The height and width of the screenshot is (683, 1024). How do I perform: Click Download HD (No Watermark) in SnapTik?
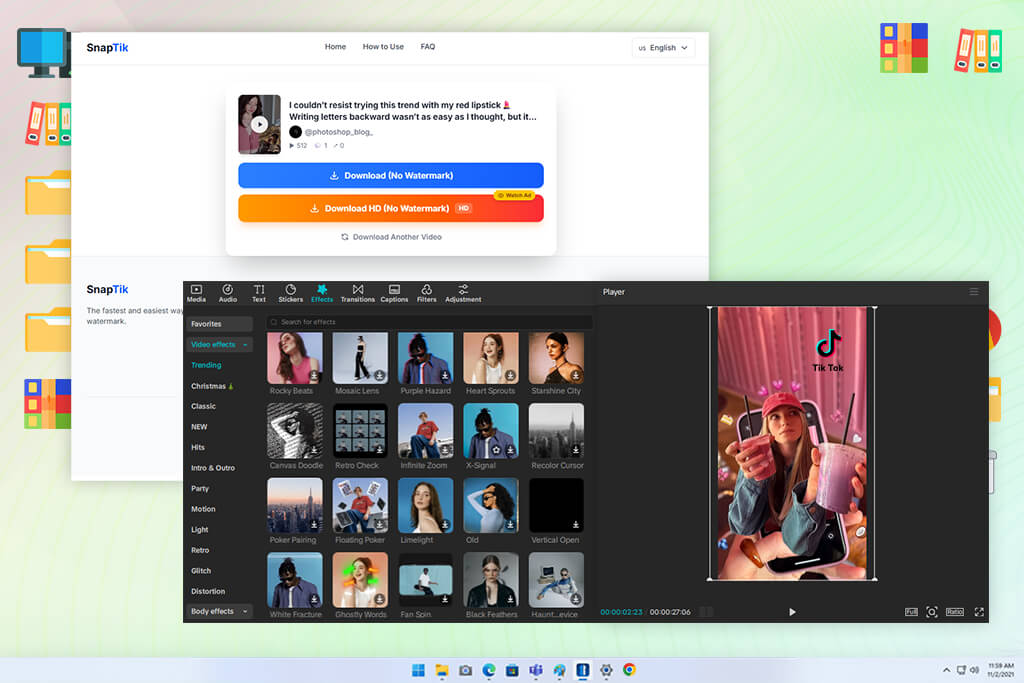391,208
